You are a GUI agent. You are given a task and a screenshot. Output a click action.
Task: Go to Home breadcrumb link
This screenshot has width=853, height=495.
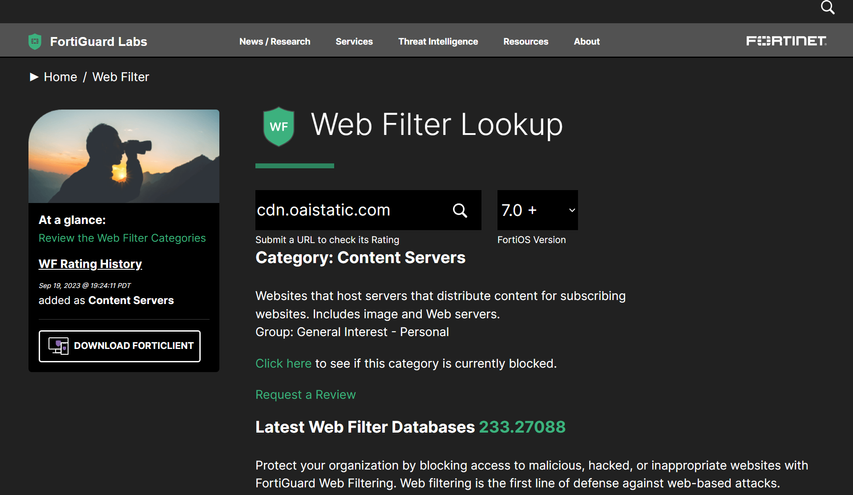click(x=60, y=77)
